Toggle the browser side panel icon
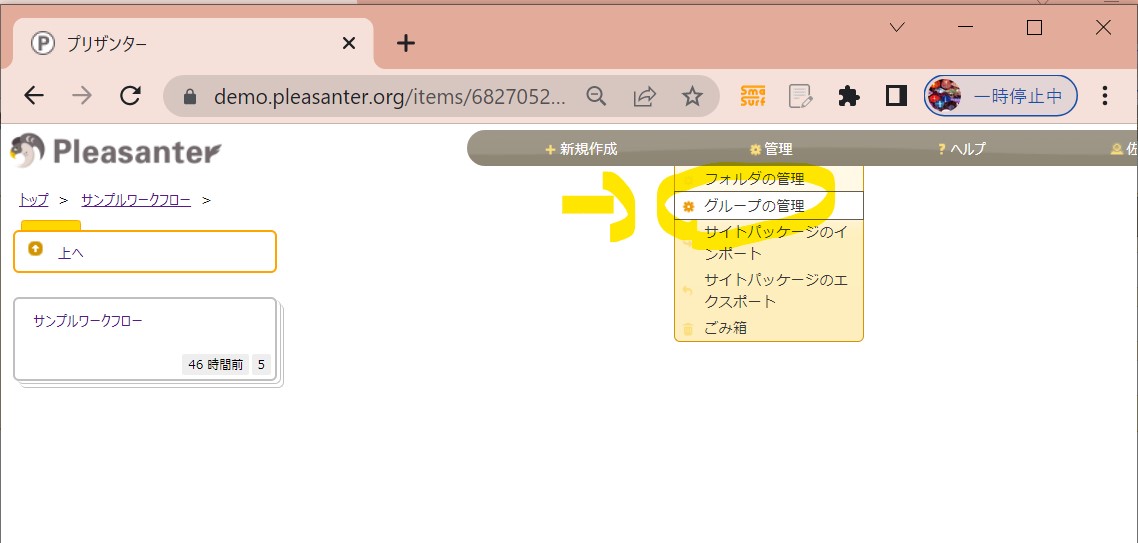 pyautogui.click(x=896, y=96)
